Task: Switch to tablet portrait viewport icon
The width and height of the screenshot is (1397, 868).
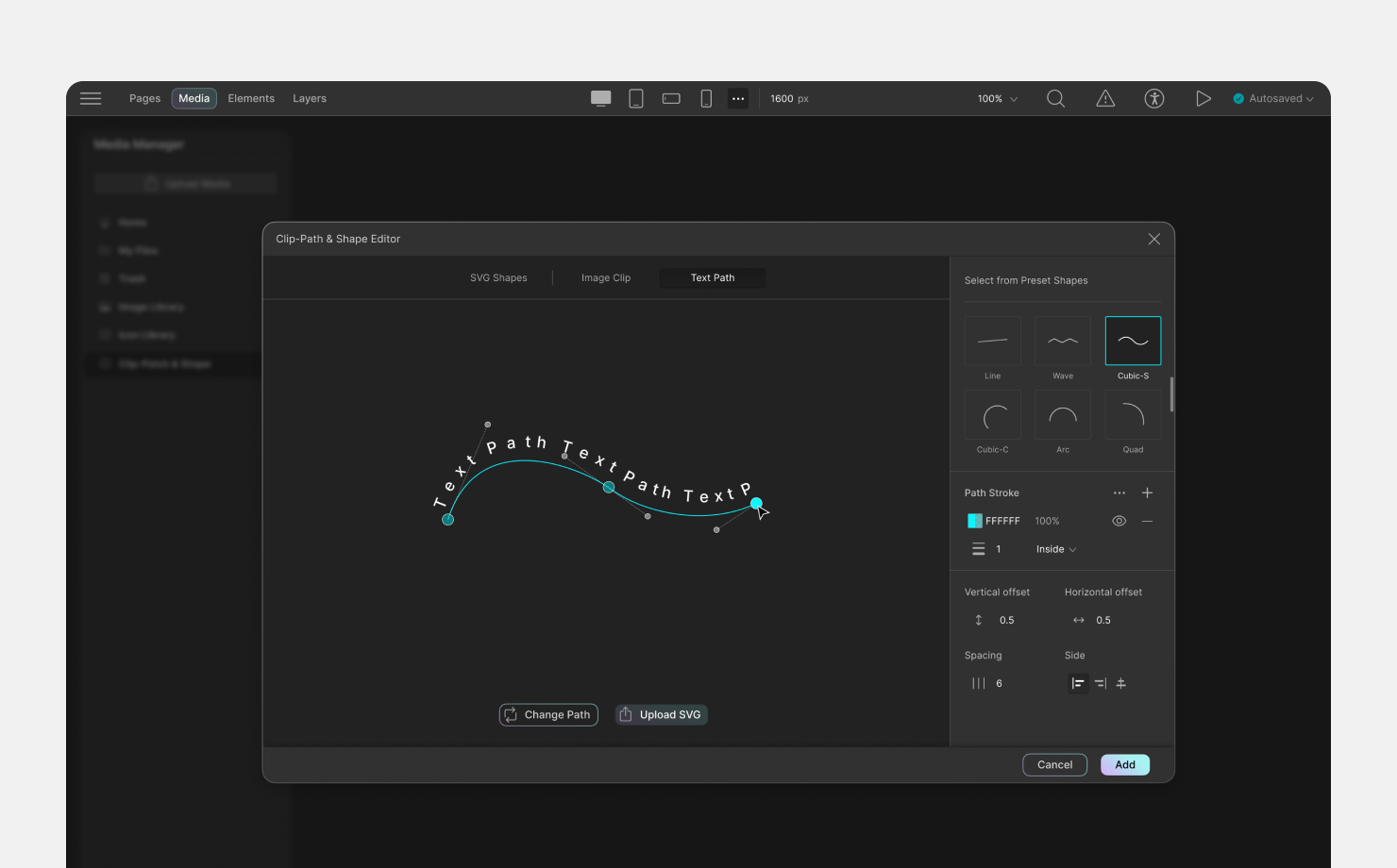Action: [636, 98]
